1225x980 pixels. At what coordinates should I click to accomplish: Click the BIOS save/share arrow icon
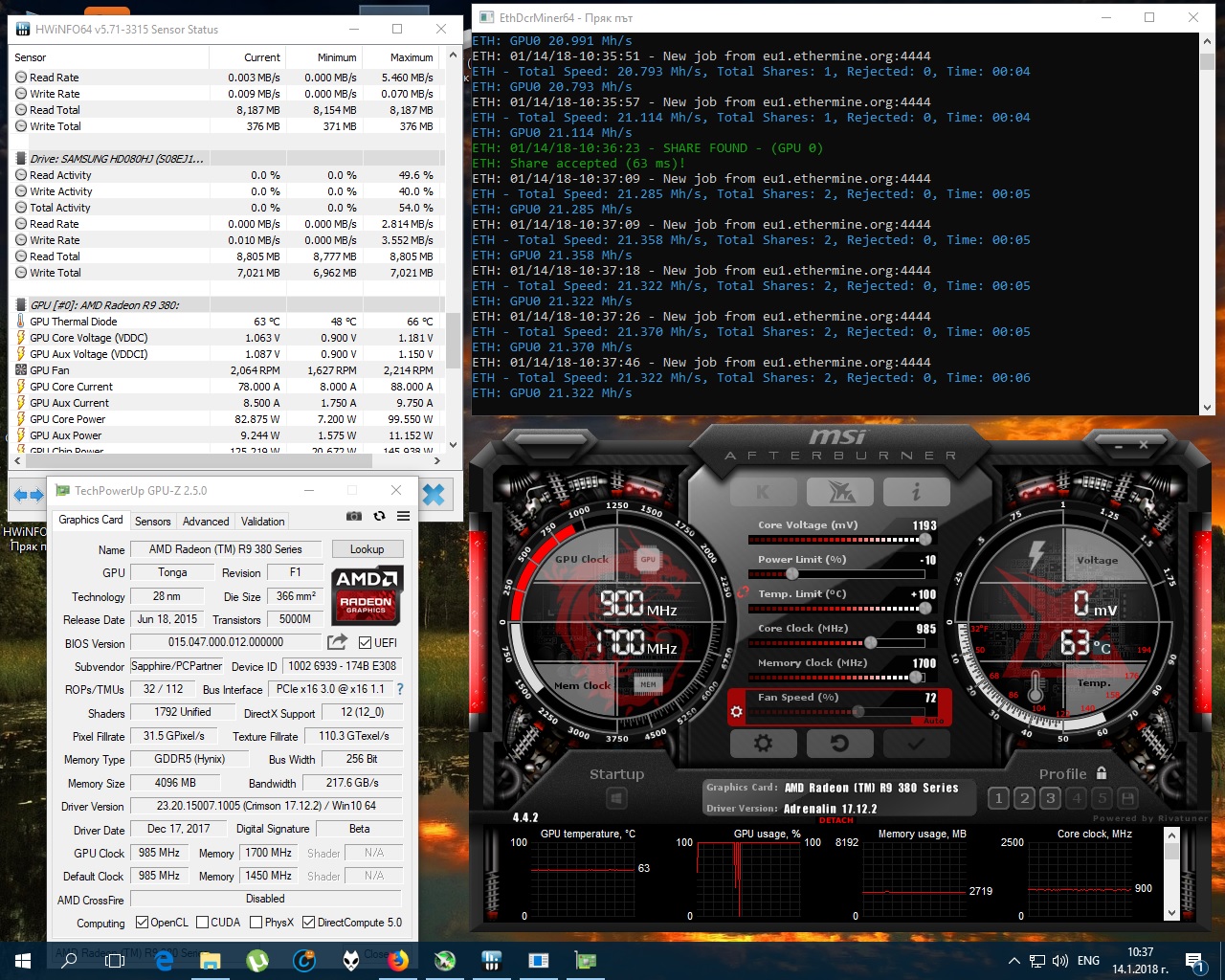point(337,642)
